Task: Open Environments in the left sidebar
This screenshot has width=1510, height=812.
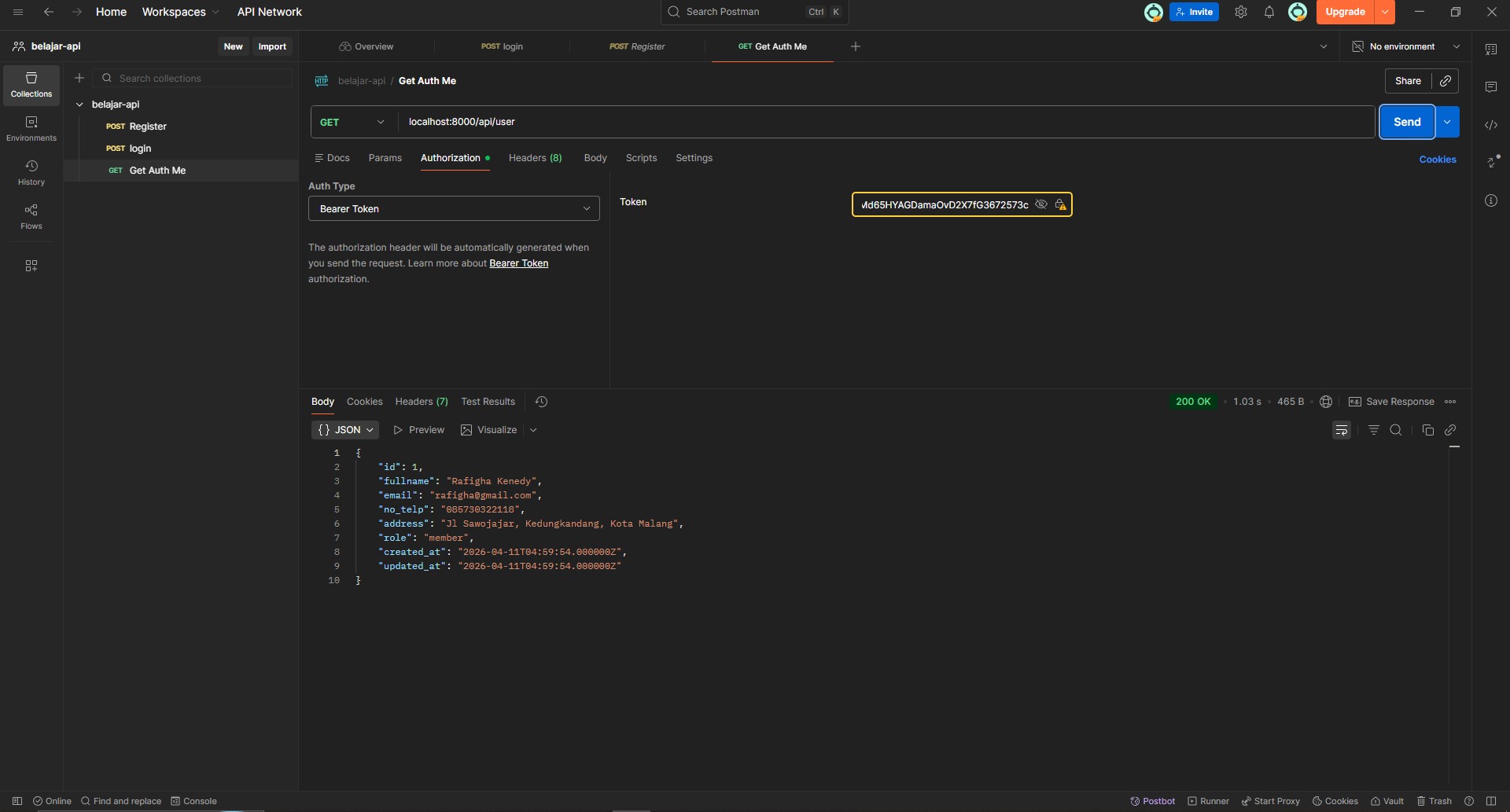Action: pos(31,128)
